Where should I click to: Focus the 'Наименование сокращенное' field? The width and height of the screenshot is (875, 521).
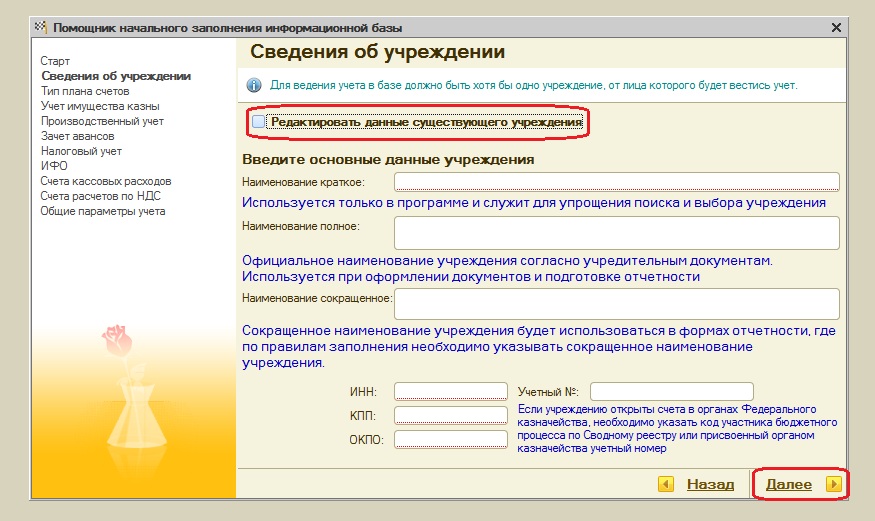click(617, 304)
